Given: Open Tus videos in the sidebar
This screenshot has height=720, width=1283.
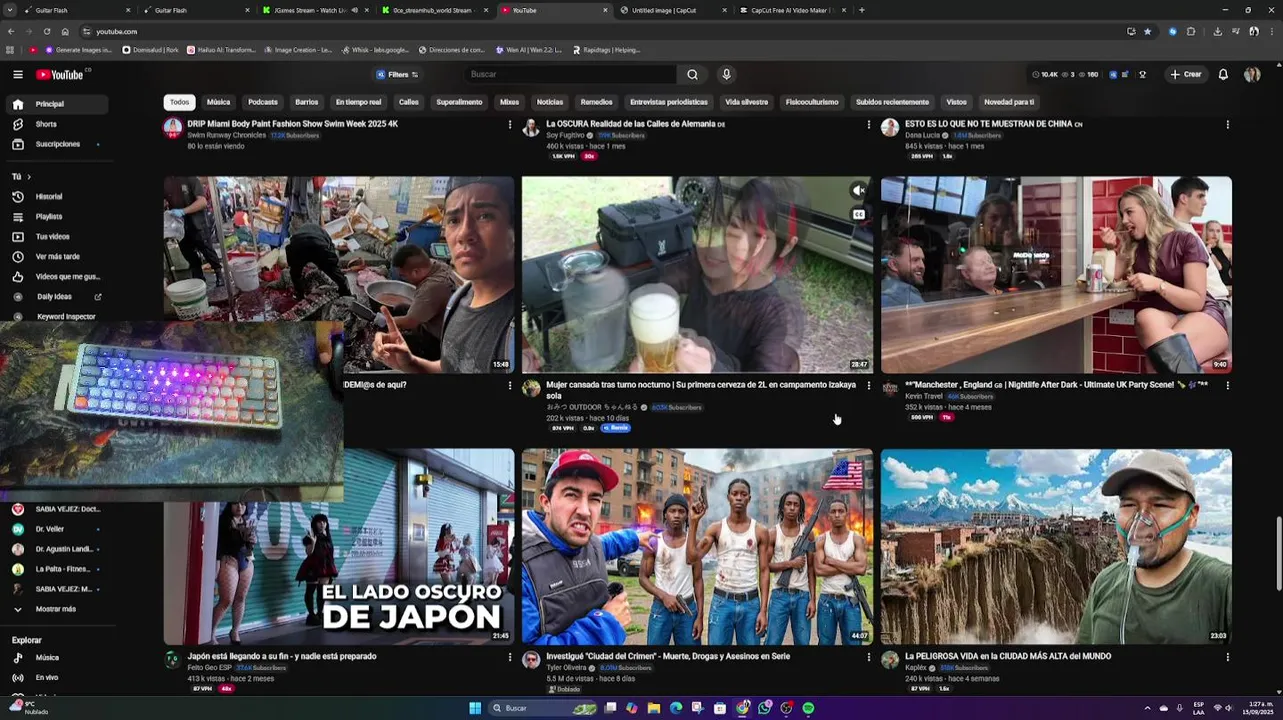Looking at the screenshot, I should pos(55,237).
